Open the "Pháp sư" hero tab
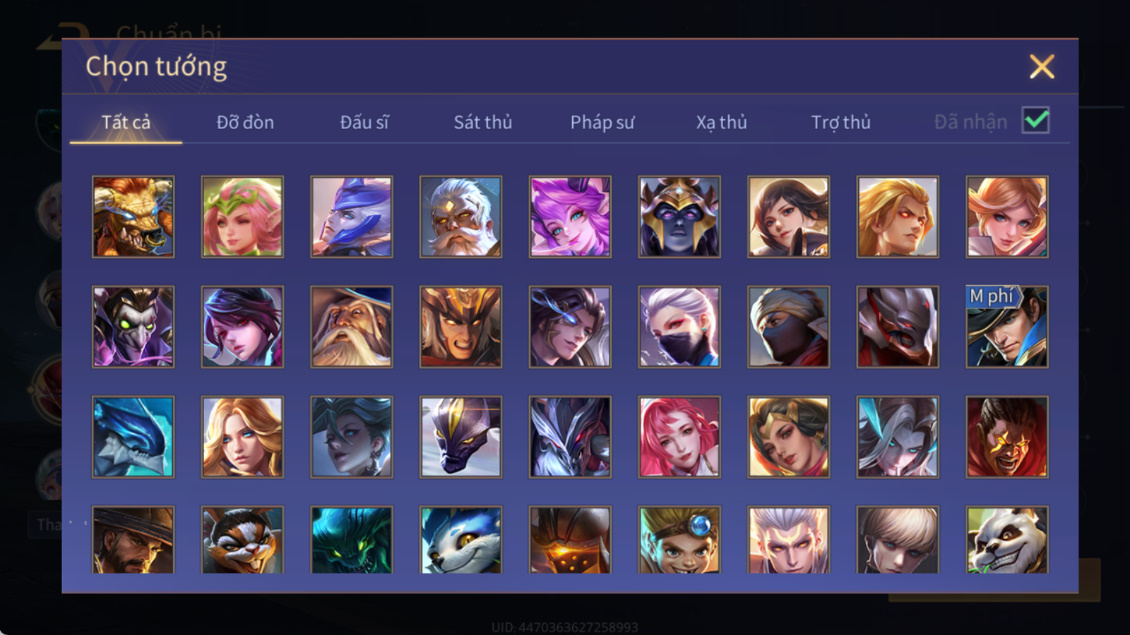Image resolution: width=1130 pixels, height=635 pixels. pyautogui.click(x=602, y=123)
